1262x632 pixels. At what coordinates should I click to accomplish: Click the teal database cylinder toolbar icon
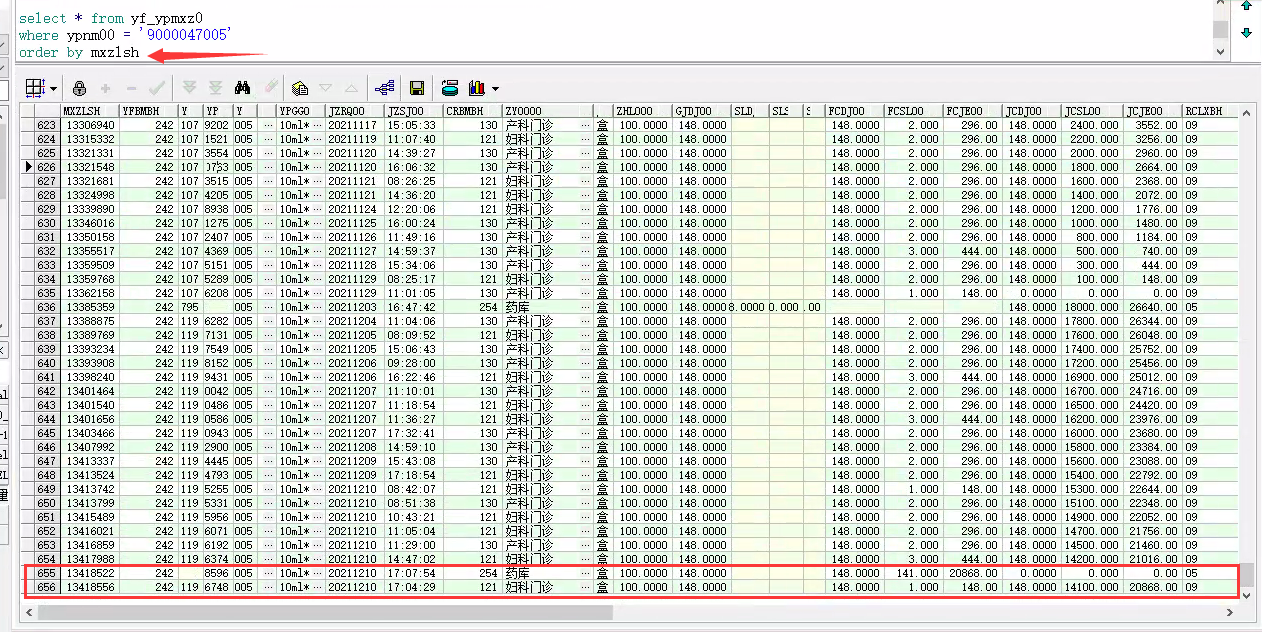[x=450, y=88]
